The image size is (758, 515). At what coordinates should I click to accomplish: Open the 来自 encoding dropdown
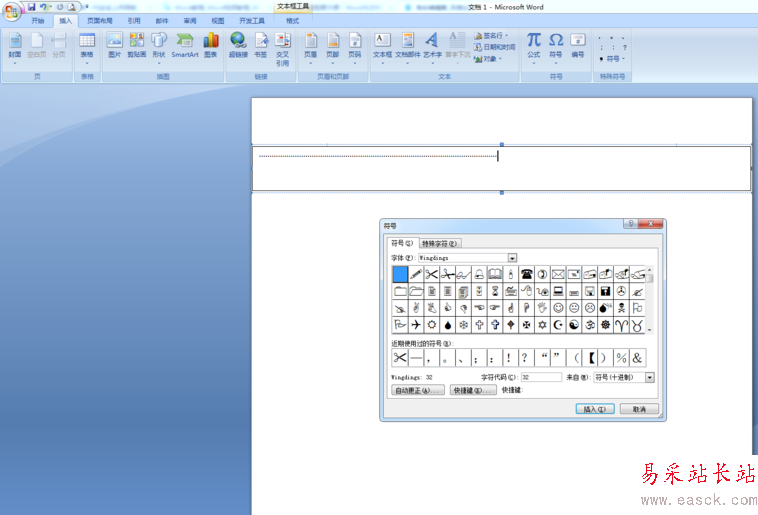point(650,377)
